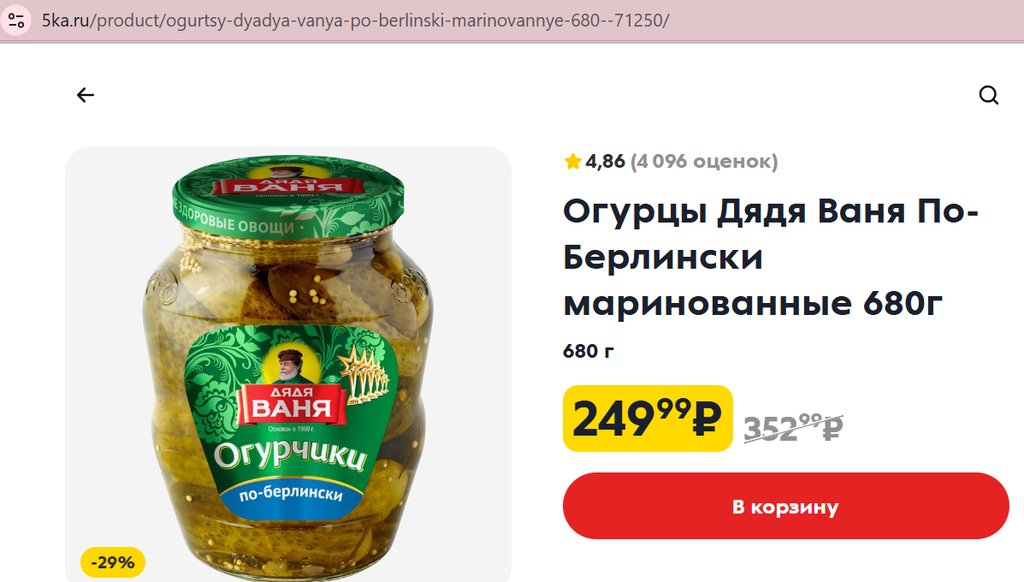Click the yellow rating star
Screen dimensions: 1024x582
point(573,161)
